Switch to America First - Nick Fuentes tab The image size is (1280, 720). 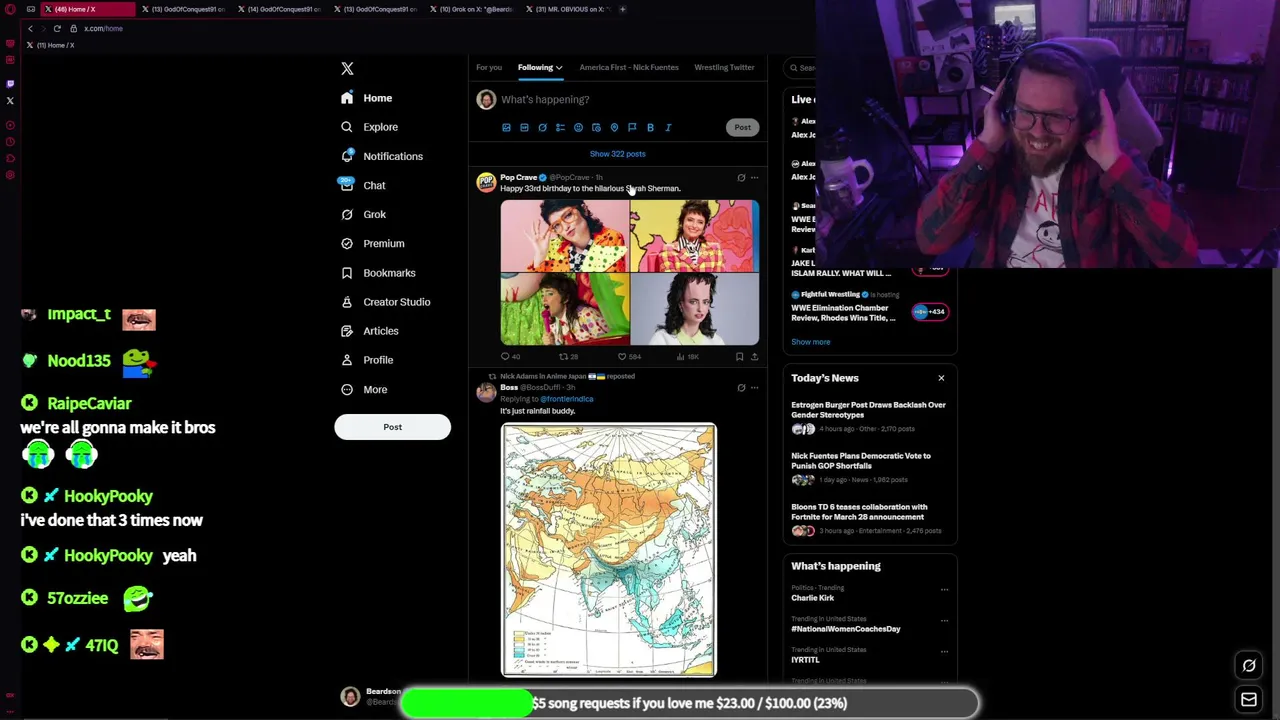[629, 67]
